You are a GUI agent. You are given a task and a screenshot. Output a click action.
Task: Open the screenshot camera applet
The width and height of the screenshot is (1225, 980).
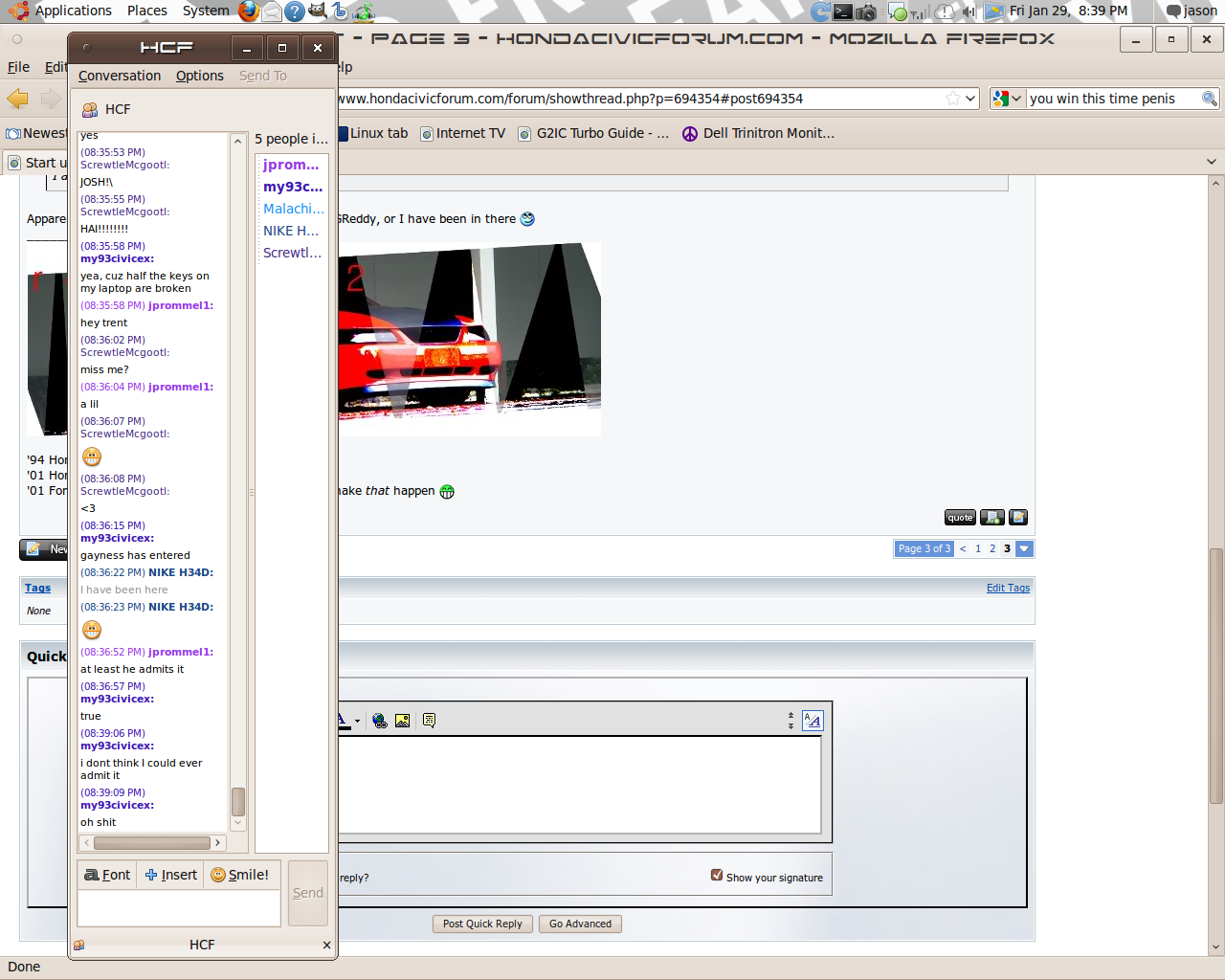click(x=866, y=11)
